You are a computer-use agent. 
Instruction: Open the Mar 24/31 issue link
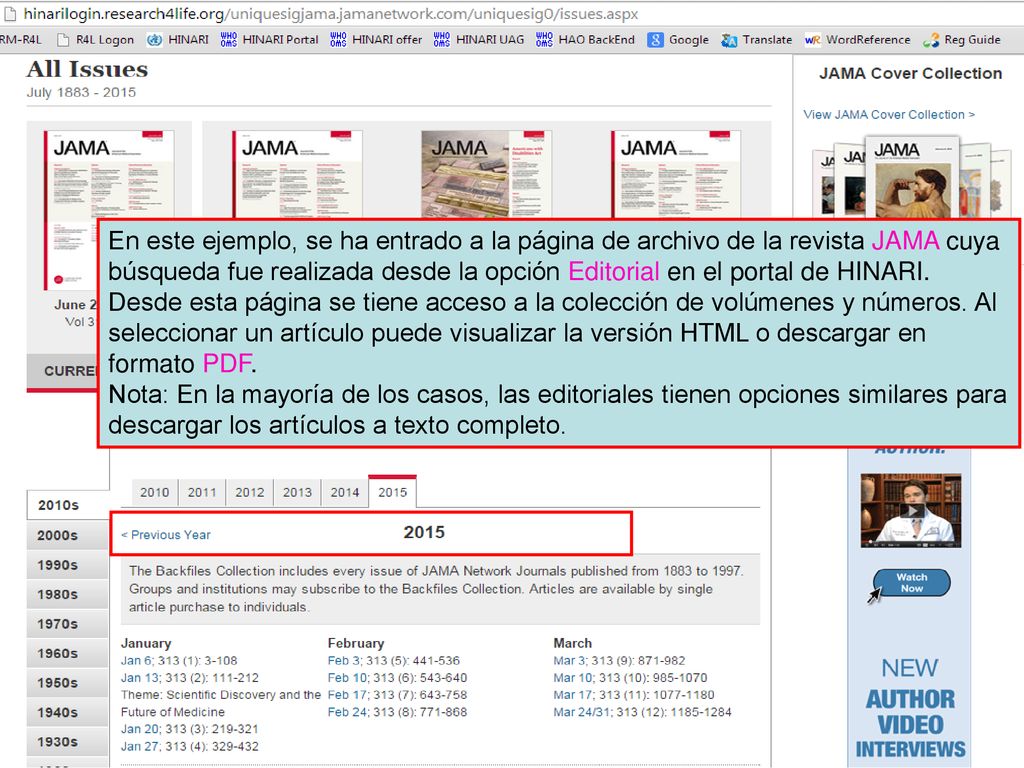point(582,712)
